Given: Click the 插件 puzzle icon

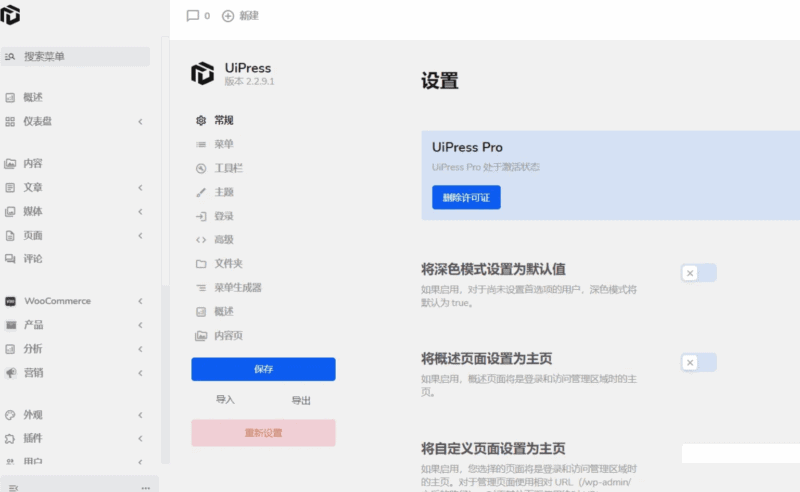Looking at the screenshot, I should 10,438.
